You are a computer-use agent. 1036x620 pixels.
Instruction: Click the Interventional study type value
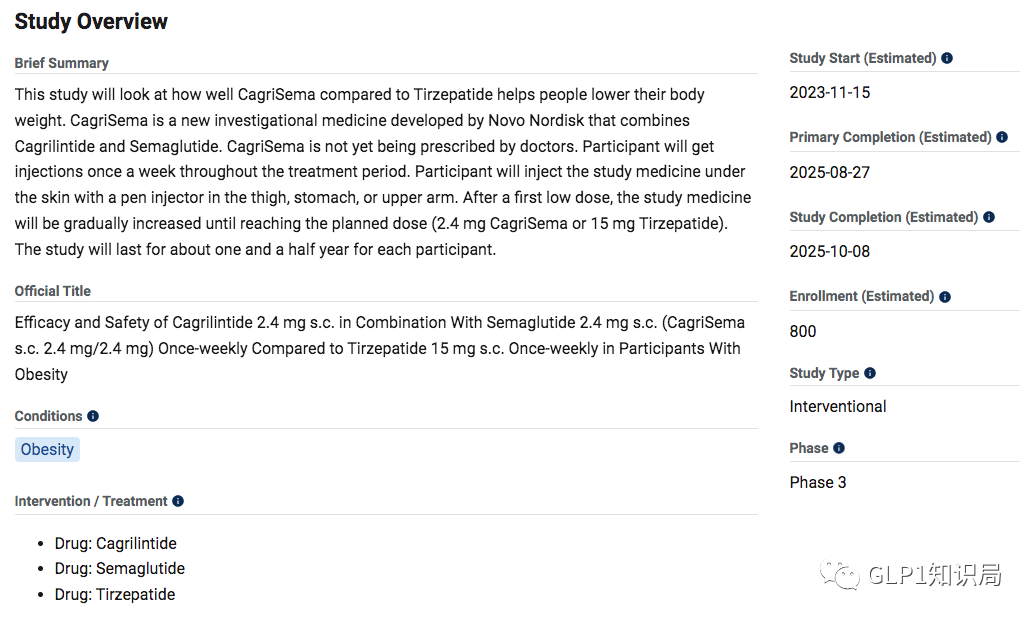837,406
